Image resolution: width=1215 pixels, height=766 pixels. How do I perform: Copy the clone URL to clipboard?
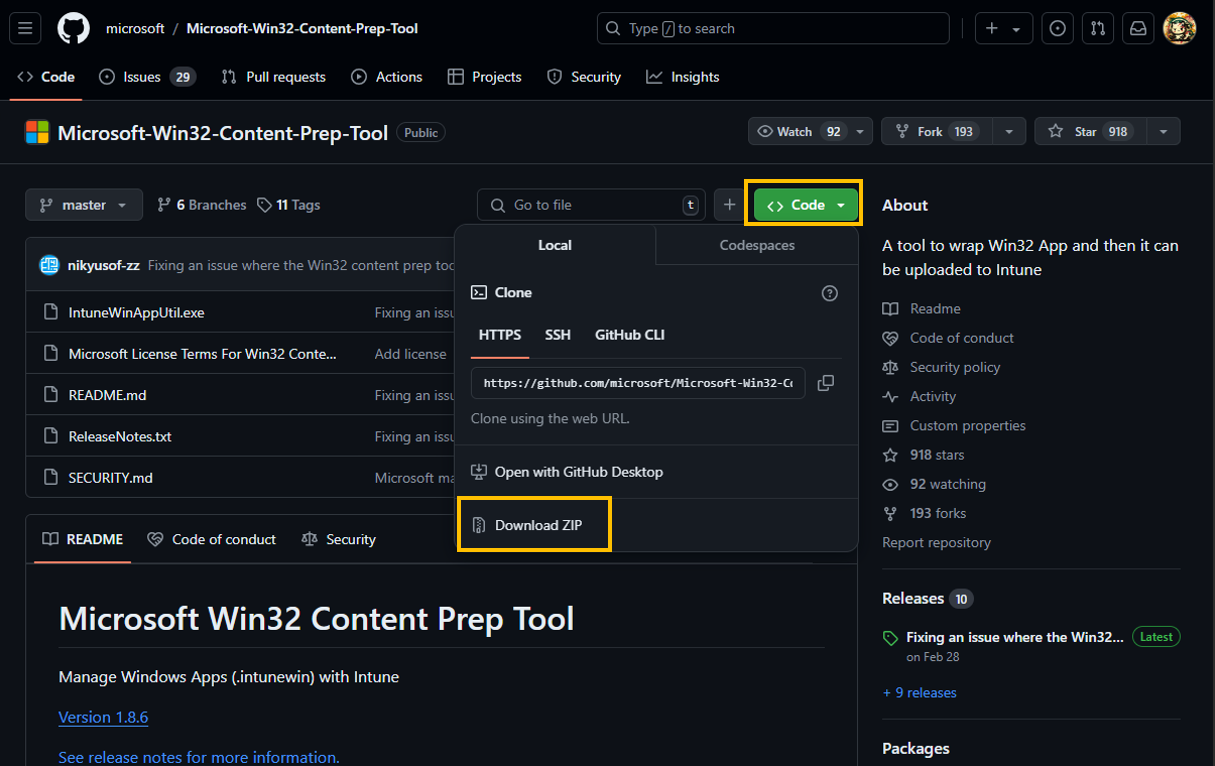coord(826,383)
